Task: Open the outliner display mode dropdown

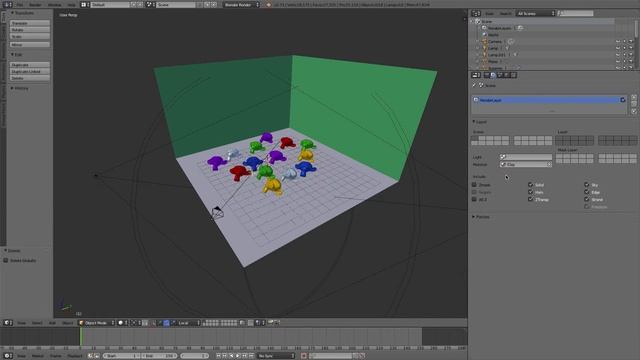Action: pyautogui.click(x=535, y=13)
